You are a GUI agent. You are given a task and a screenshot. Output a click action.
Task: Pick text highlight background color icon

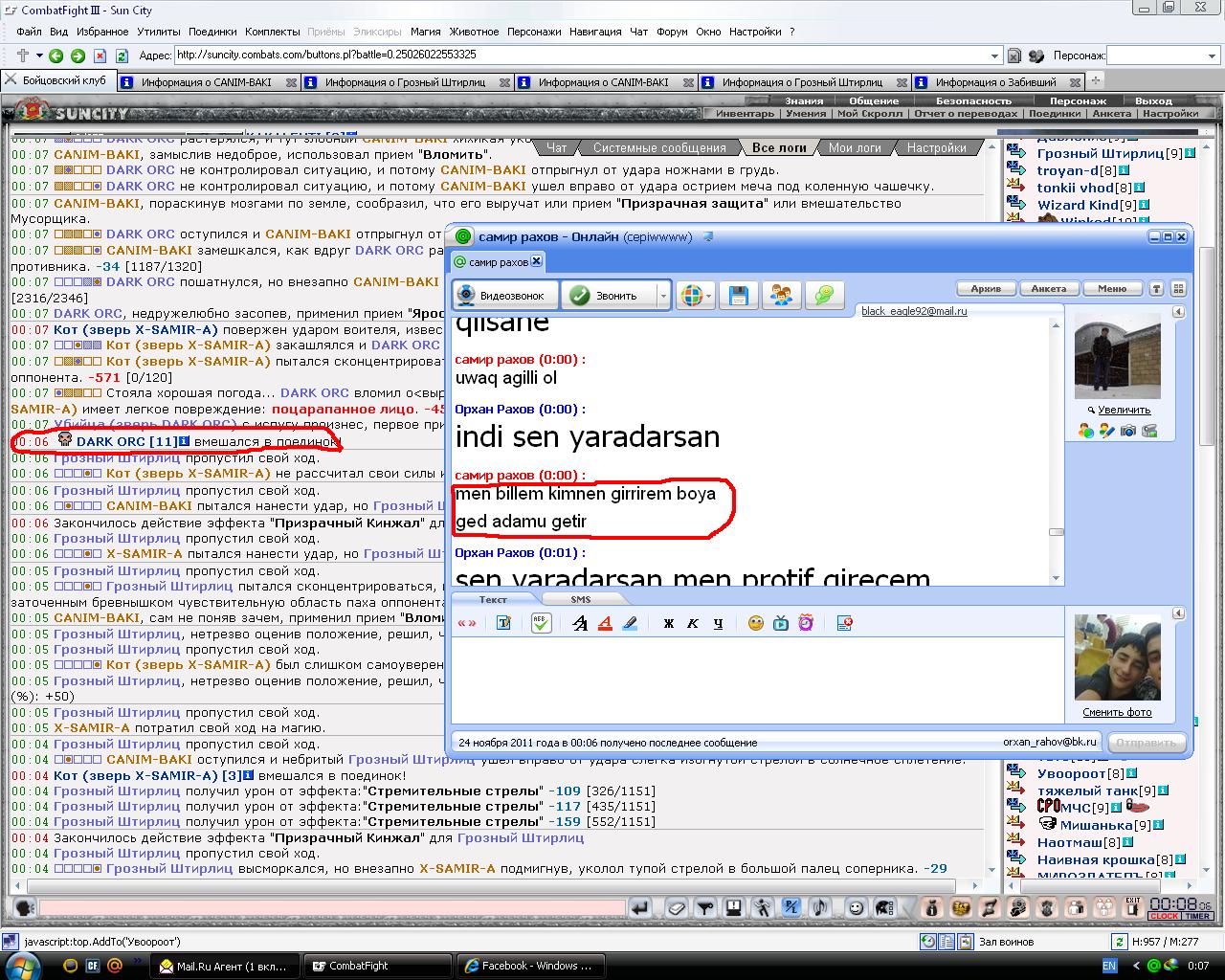pos(630,623)
